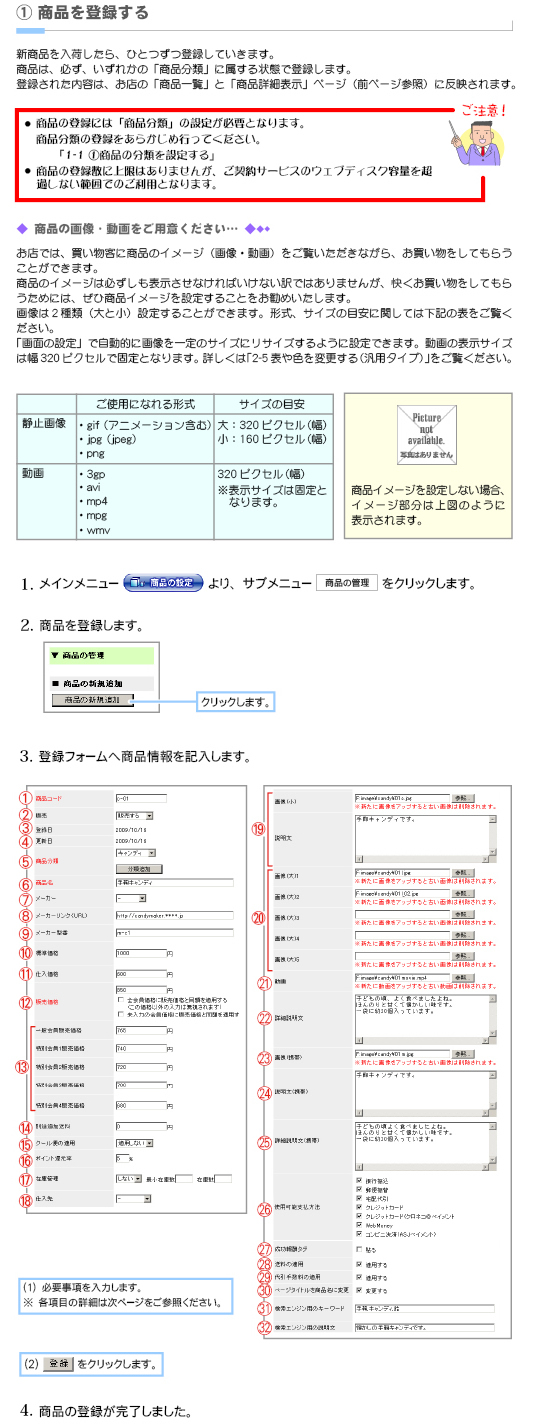Toggle the WebMoney payment checkbox

click(x=359, y=1225)
